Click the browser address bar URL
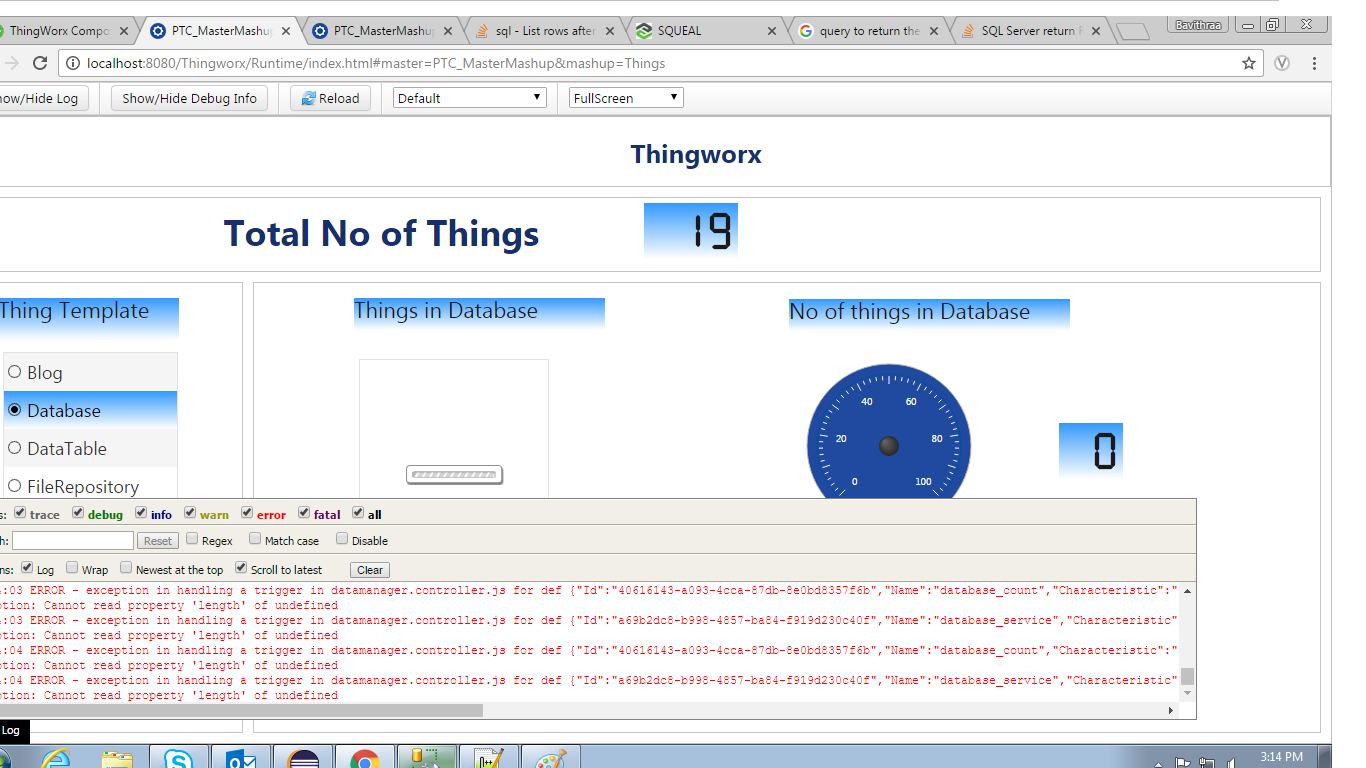1366x768 pixels. pos(376,63)
